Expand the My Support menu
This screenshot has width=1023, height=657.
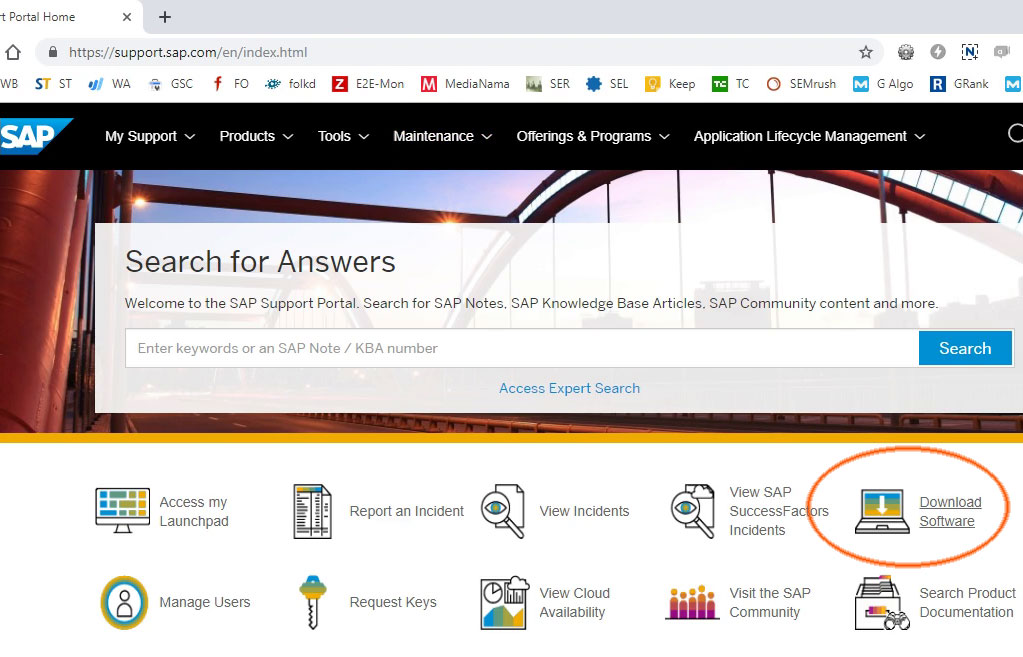click(x=150, y=136)
